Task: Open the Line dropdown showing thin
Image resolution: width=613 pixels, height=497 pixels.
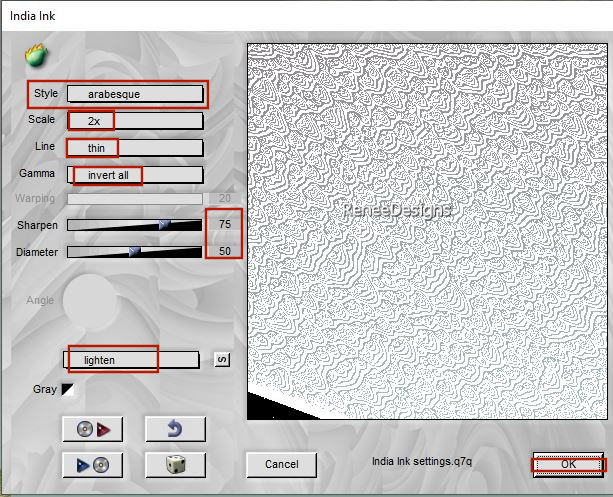Action: [x=135, y=148]
